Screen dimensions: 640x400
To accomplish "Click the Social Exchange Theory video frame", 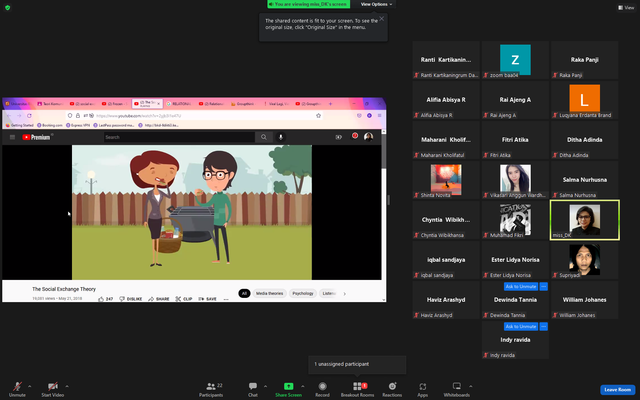I will [192, 212].
